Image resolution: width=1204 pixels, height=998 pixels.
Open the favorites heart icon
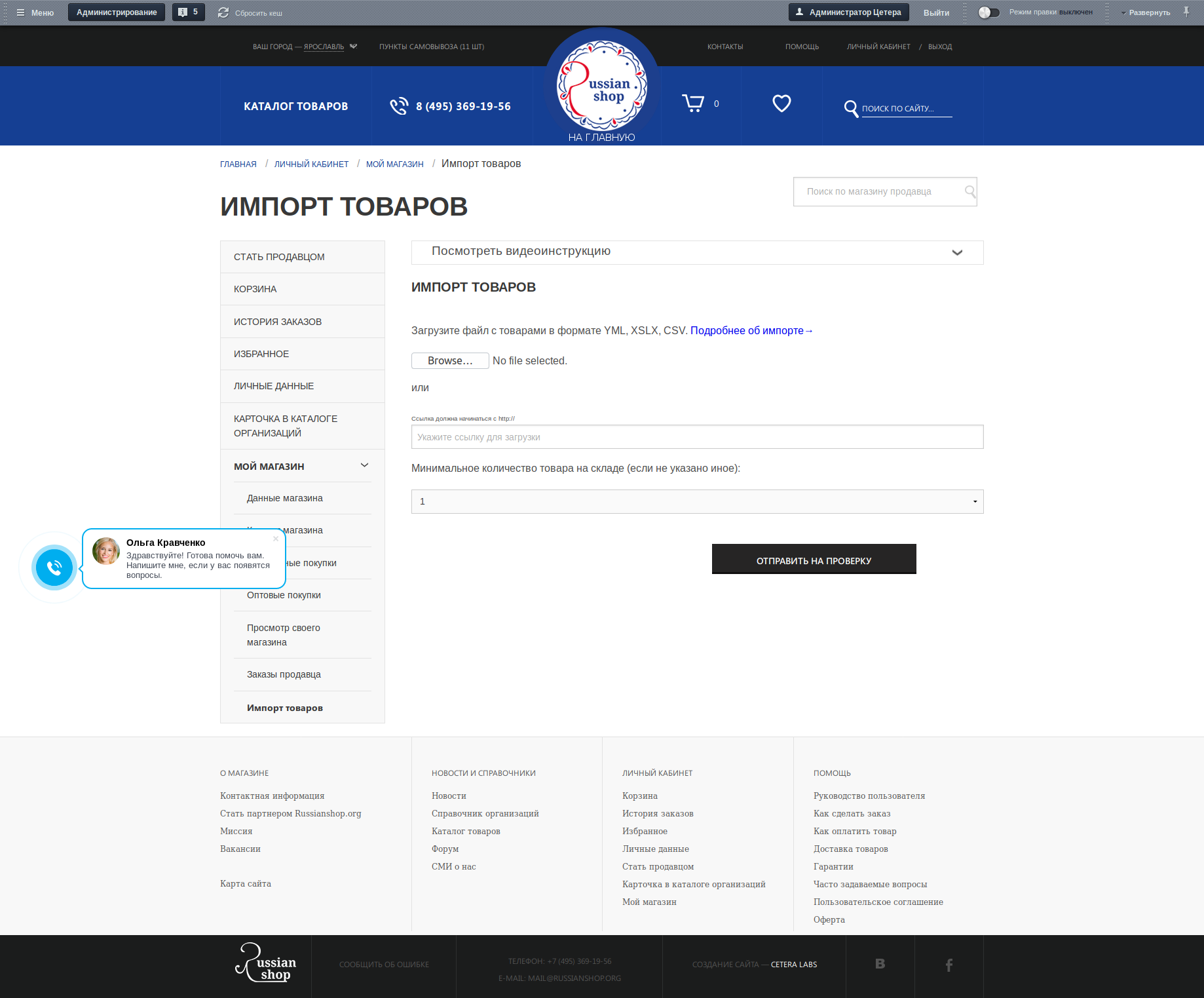click(x=781, y=103)
